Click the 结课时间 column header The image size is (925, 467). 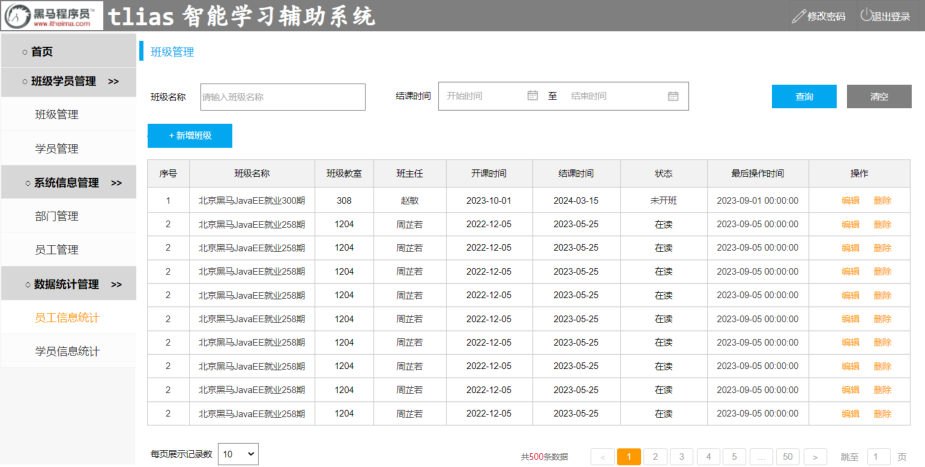(576, 173)
